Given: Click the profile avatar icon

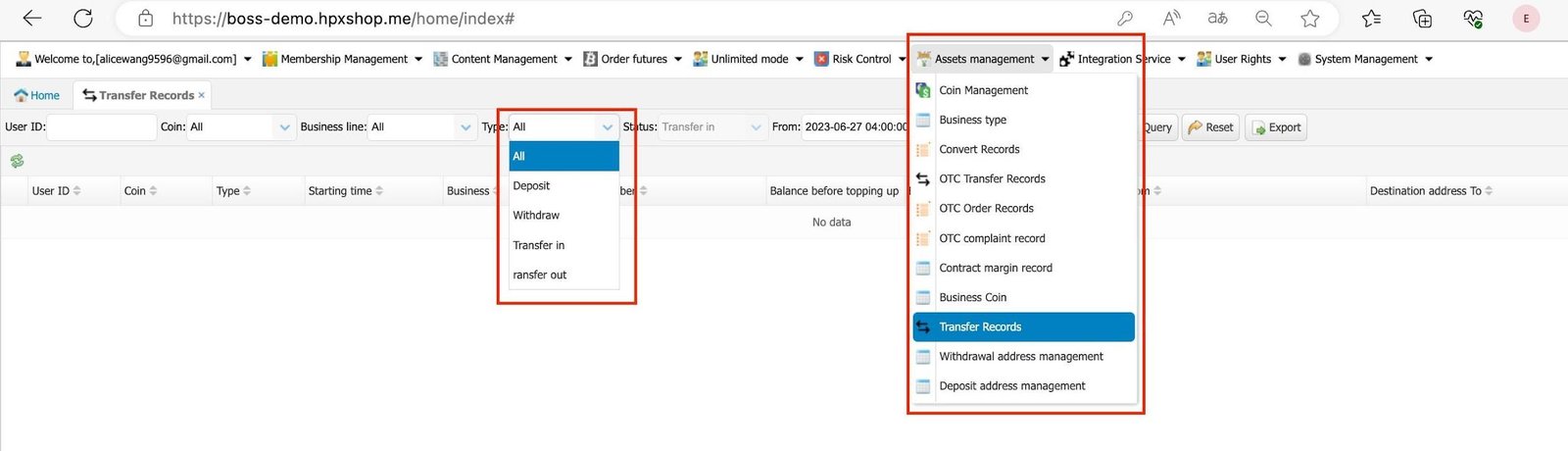Looking at the screenshot, I should point(1526,19).
